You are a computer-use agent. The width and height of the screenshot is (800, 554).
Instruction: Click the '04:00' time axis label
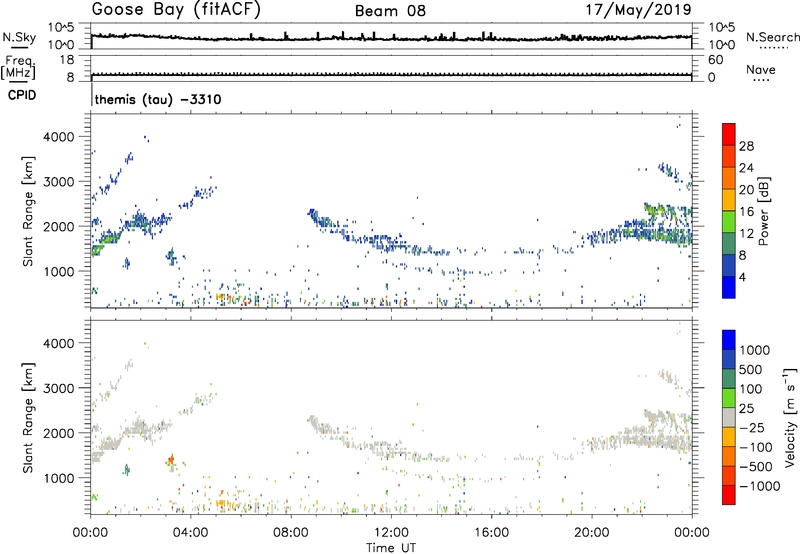[x=190, y=533]
